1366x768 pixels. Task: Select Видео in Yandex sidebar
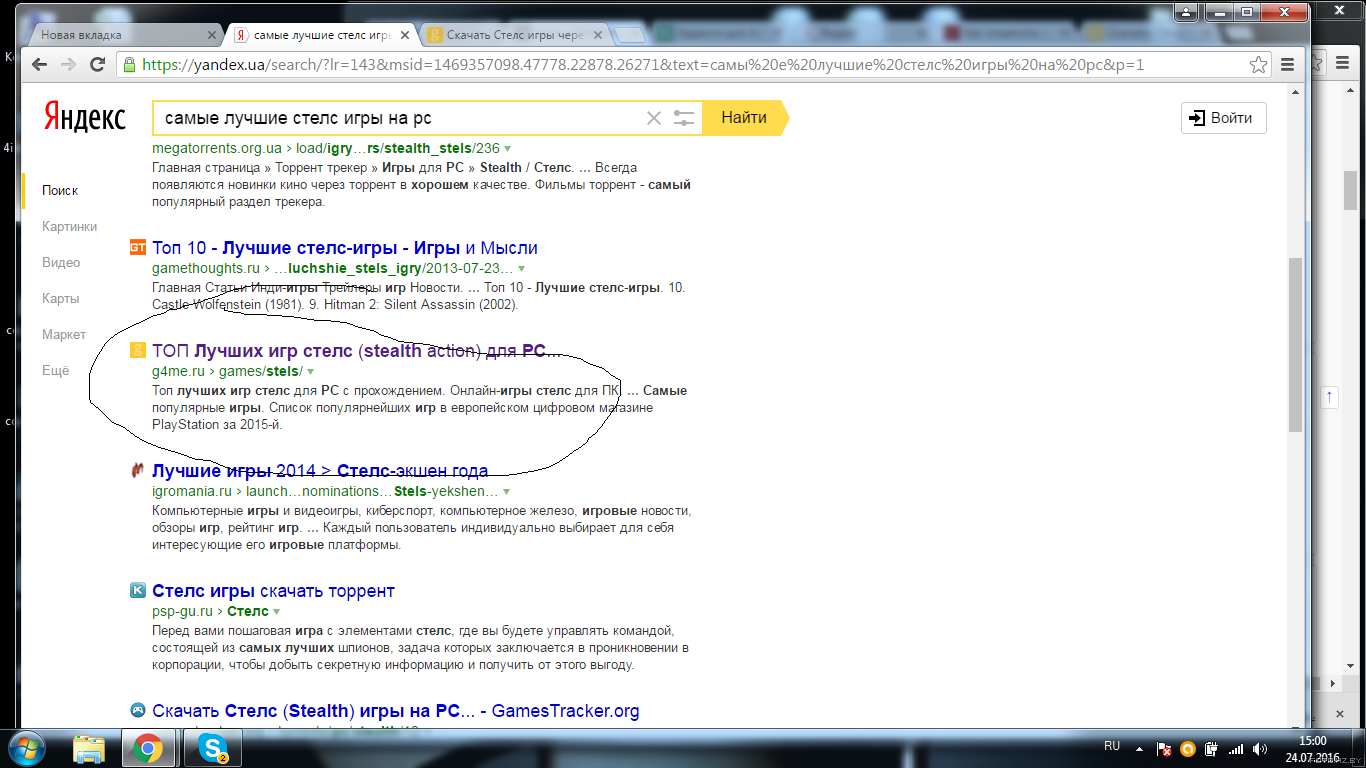point(61,262)
